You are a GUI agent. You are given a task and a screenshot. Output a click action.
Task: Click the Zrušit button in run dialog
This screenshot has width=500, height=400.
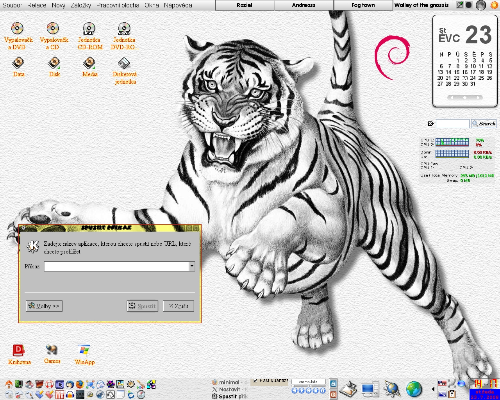click(x=178, y=306)
